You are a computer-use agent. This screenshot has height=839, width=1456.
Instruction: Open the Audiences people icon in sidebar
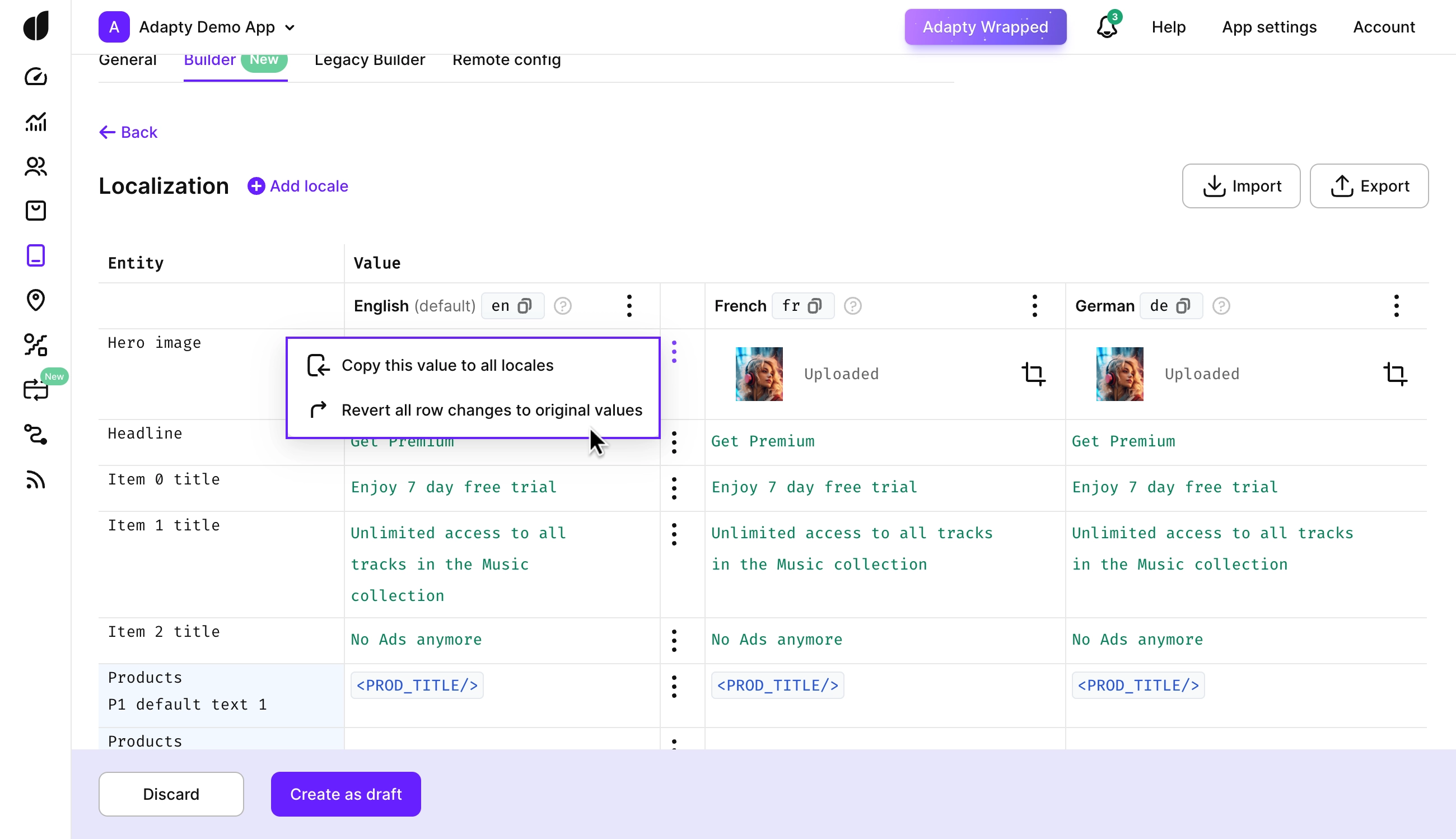(x=36, y=166)
